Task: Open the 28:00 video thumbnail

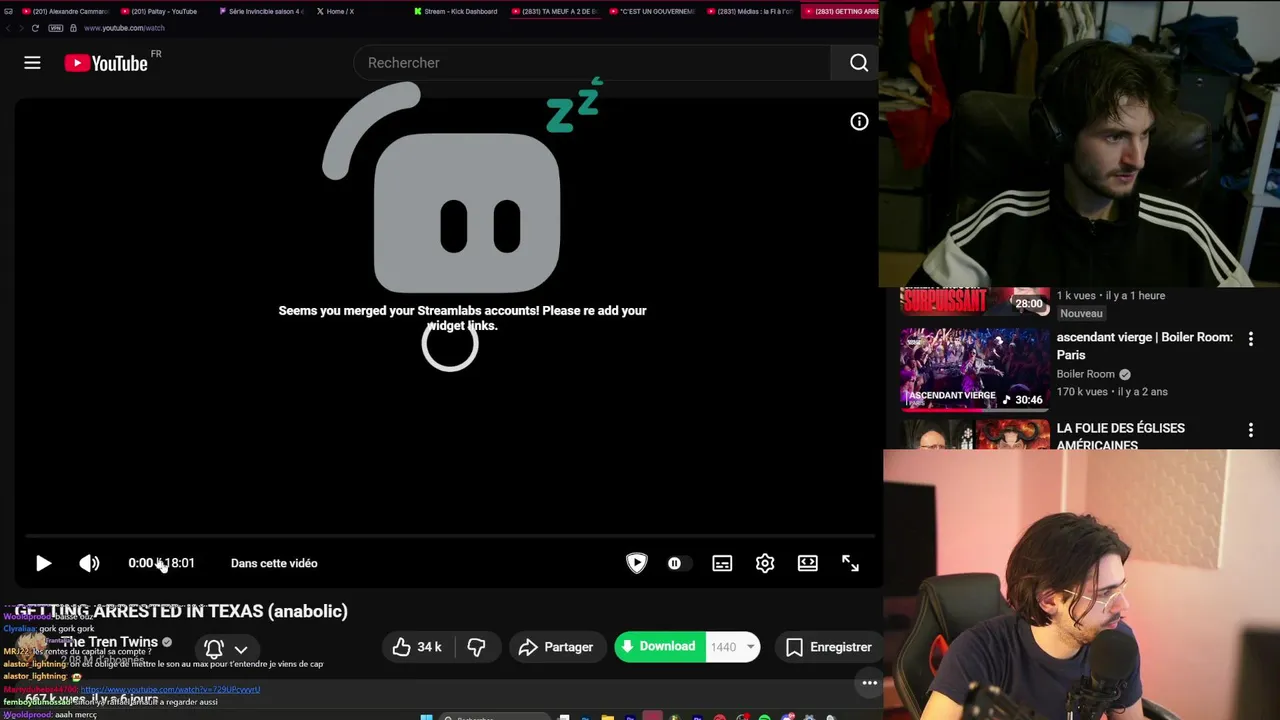Action: tap(975, 301)
